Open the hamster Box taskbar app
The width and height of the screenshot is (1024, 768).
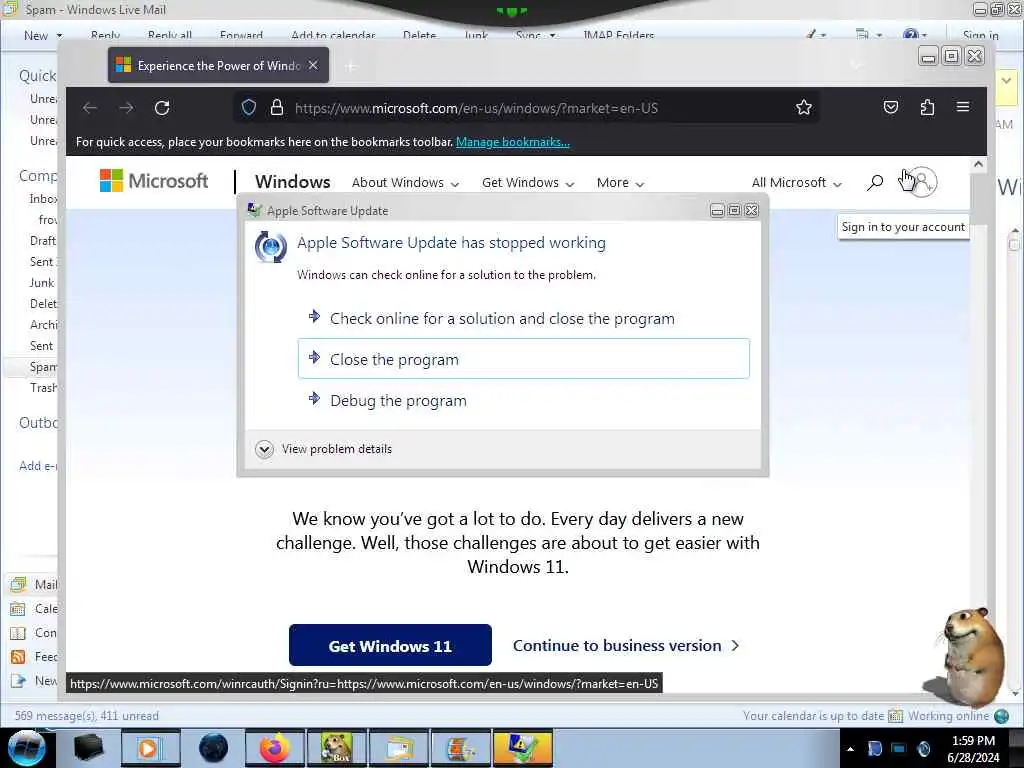click(336, 748)
